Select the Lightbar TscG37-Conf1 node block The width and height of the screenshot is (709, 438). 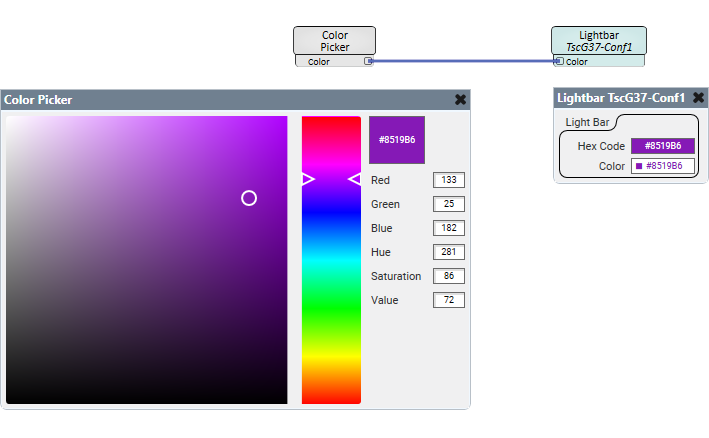click(x=598, y=41)
